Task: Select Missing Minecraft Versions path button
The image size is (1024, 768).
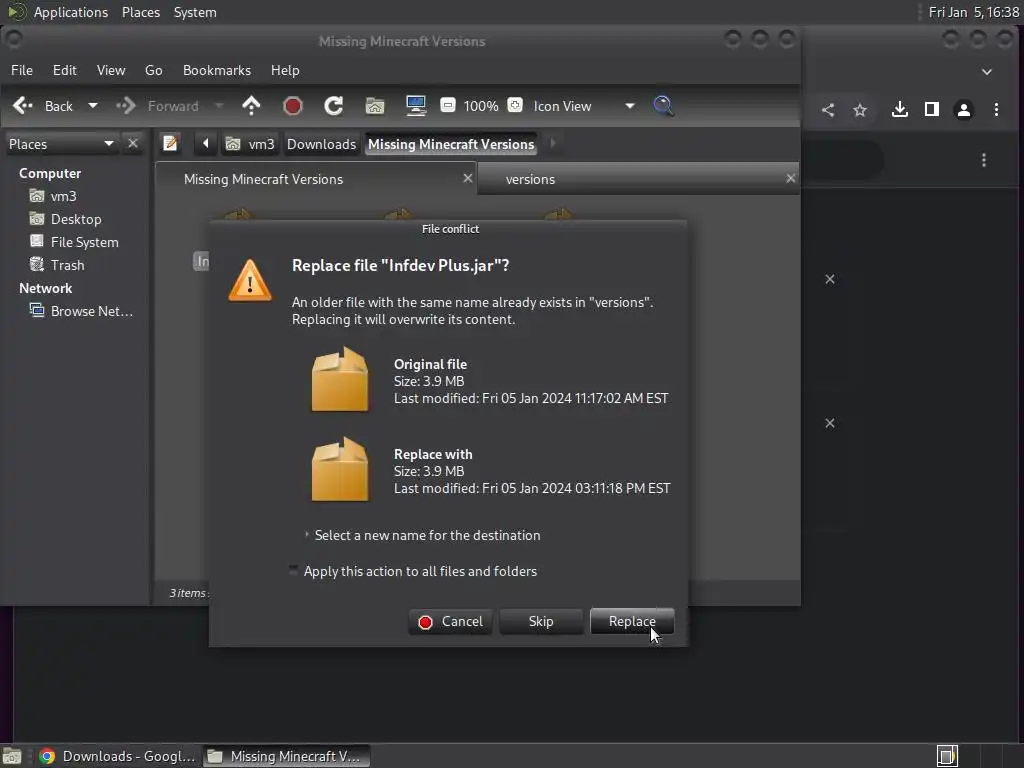Action: pyautogui.click(x=451, y=144)
